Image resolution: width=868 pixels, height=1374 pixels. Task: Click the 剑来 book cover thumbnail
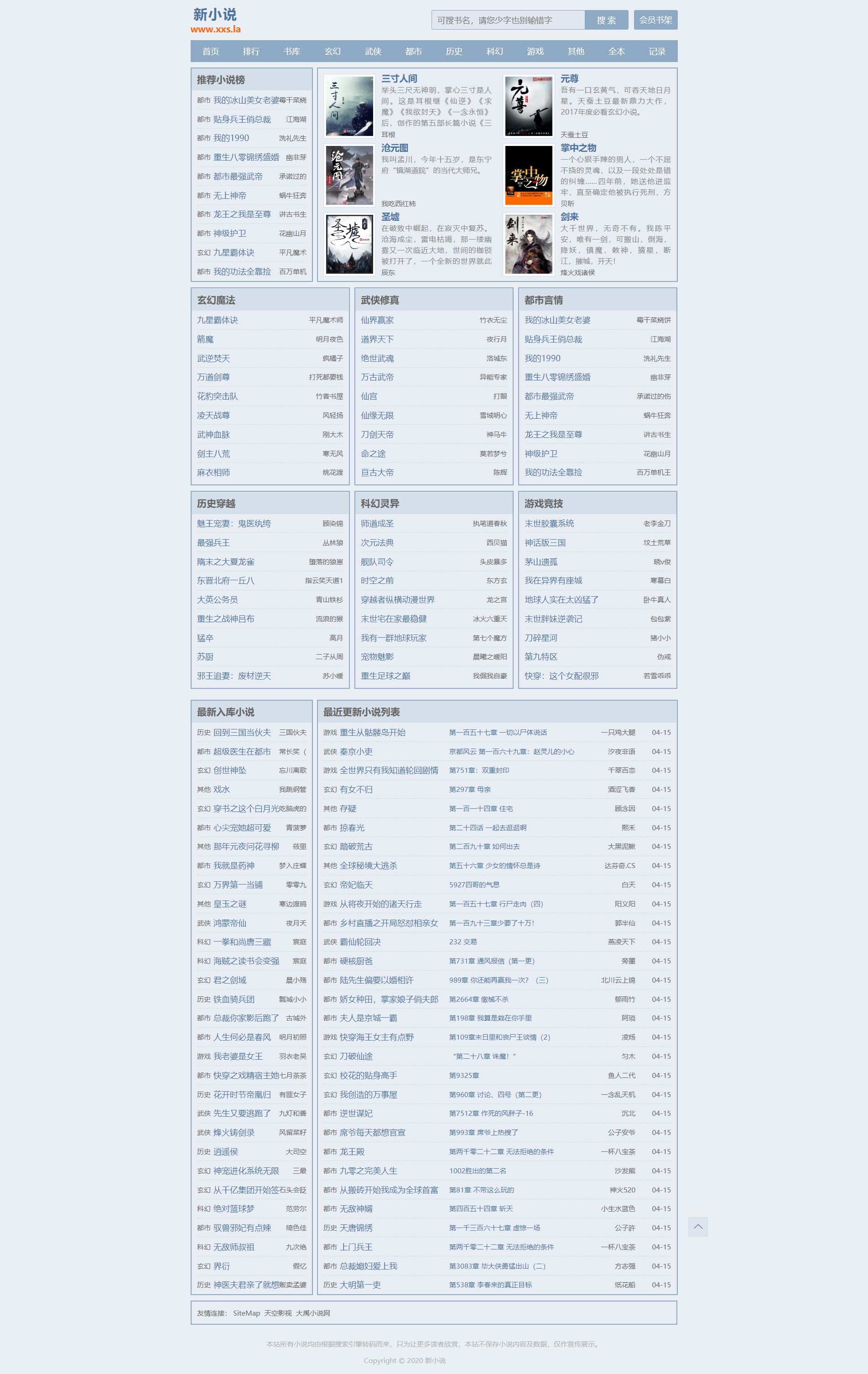(x=529, y=244)
